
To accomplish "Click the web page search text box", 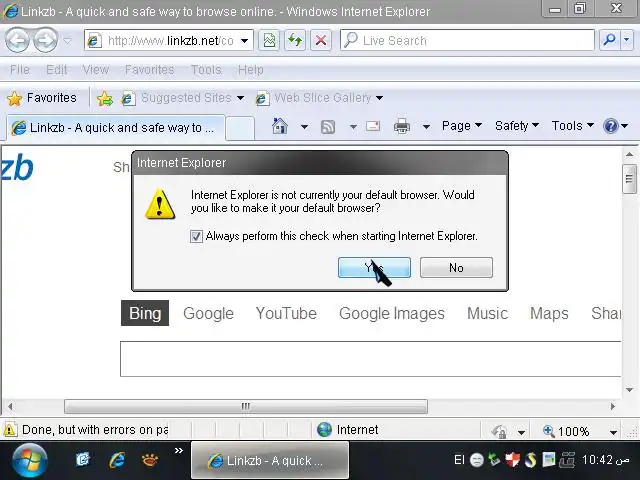I will (371, 359).
